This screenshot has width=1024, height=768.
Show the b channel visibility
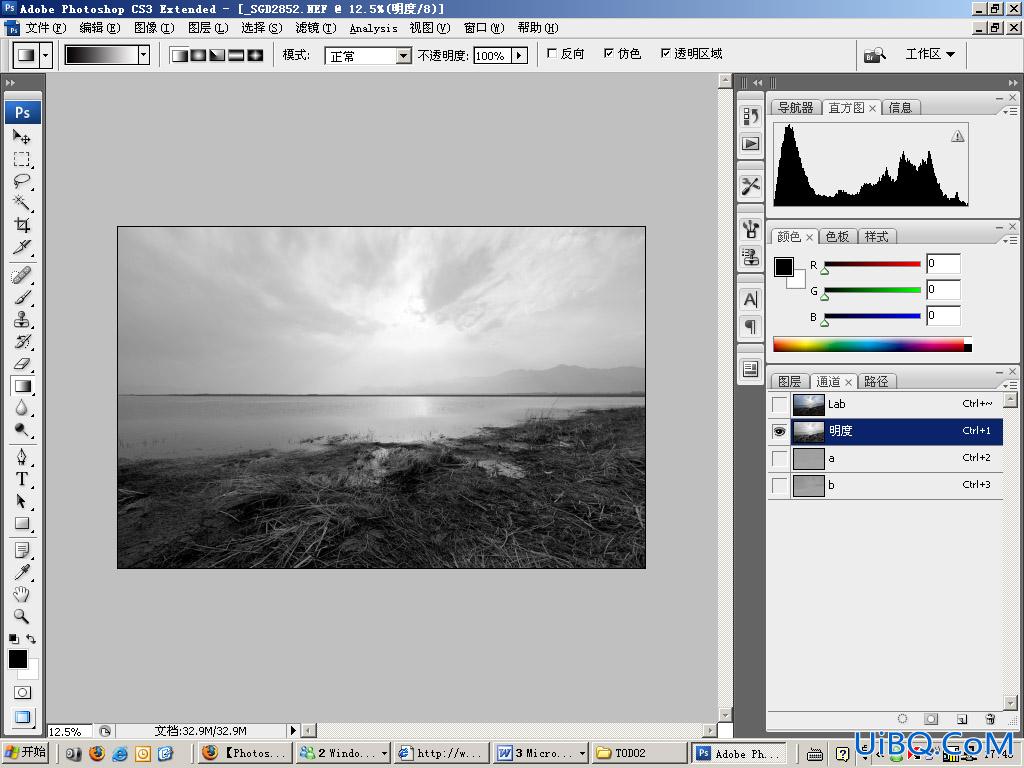coord(780,485)
